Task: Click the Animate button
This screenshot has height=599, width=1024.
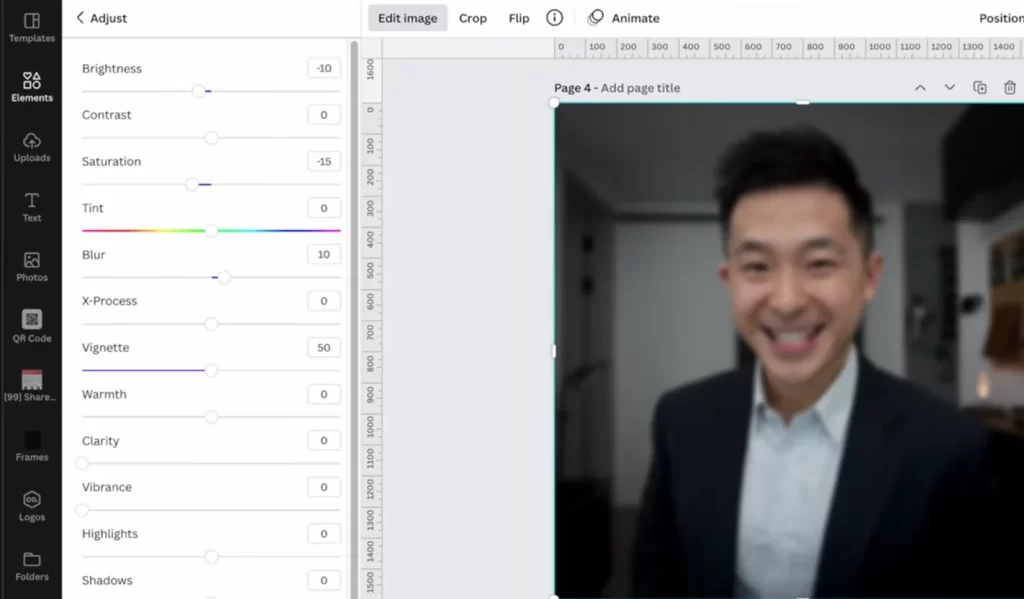Action: (624, 18)
